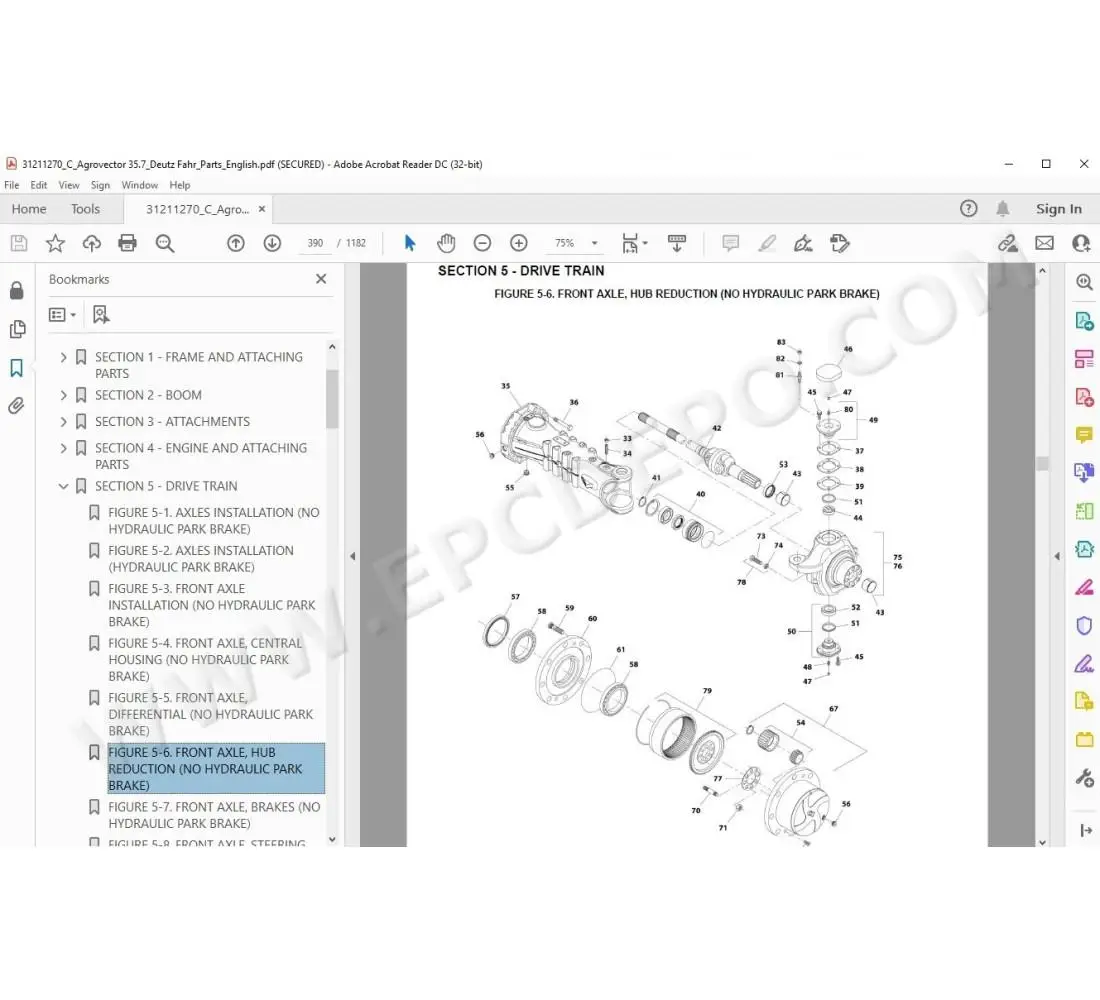Open the Edit menu
1100x1000 pixels.
pos(39,185)
